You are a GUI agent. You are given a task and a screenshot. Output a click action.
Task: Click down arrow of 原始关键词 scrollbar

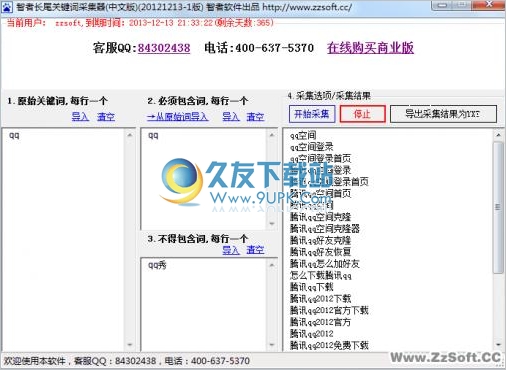coord(130,345)
